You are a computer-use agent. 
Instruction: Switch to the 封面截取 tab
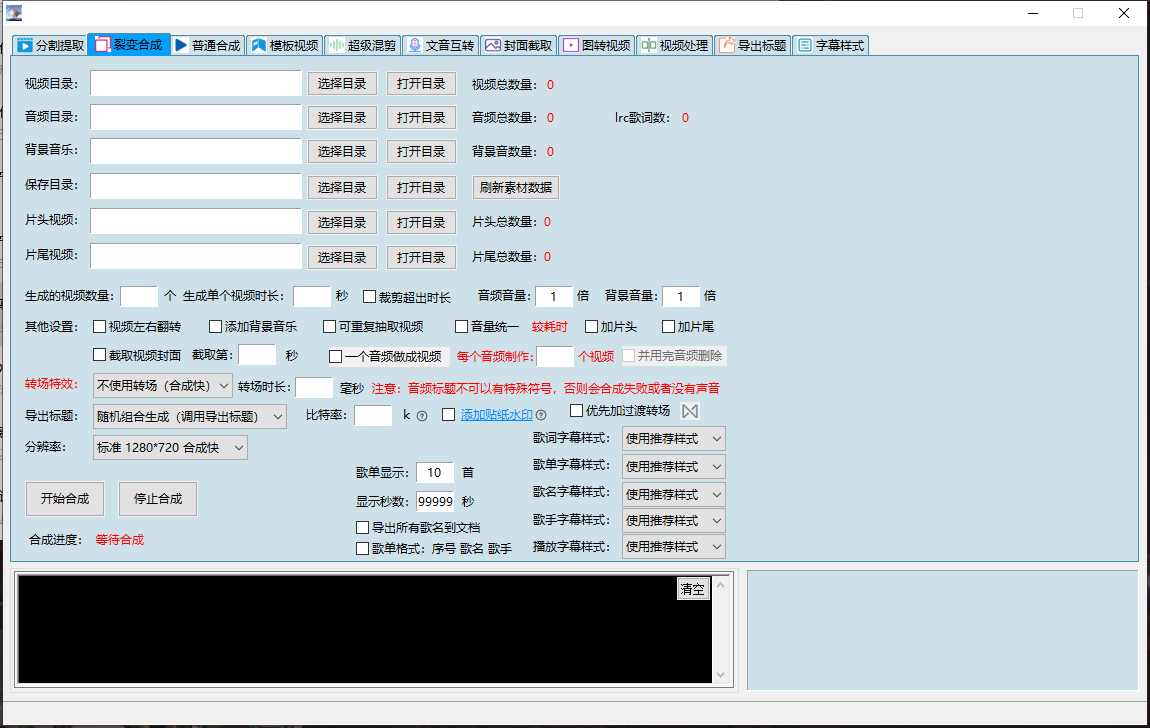click(518, 45)
